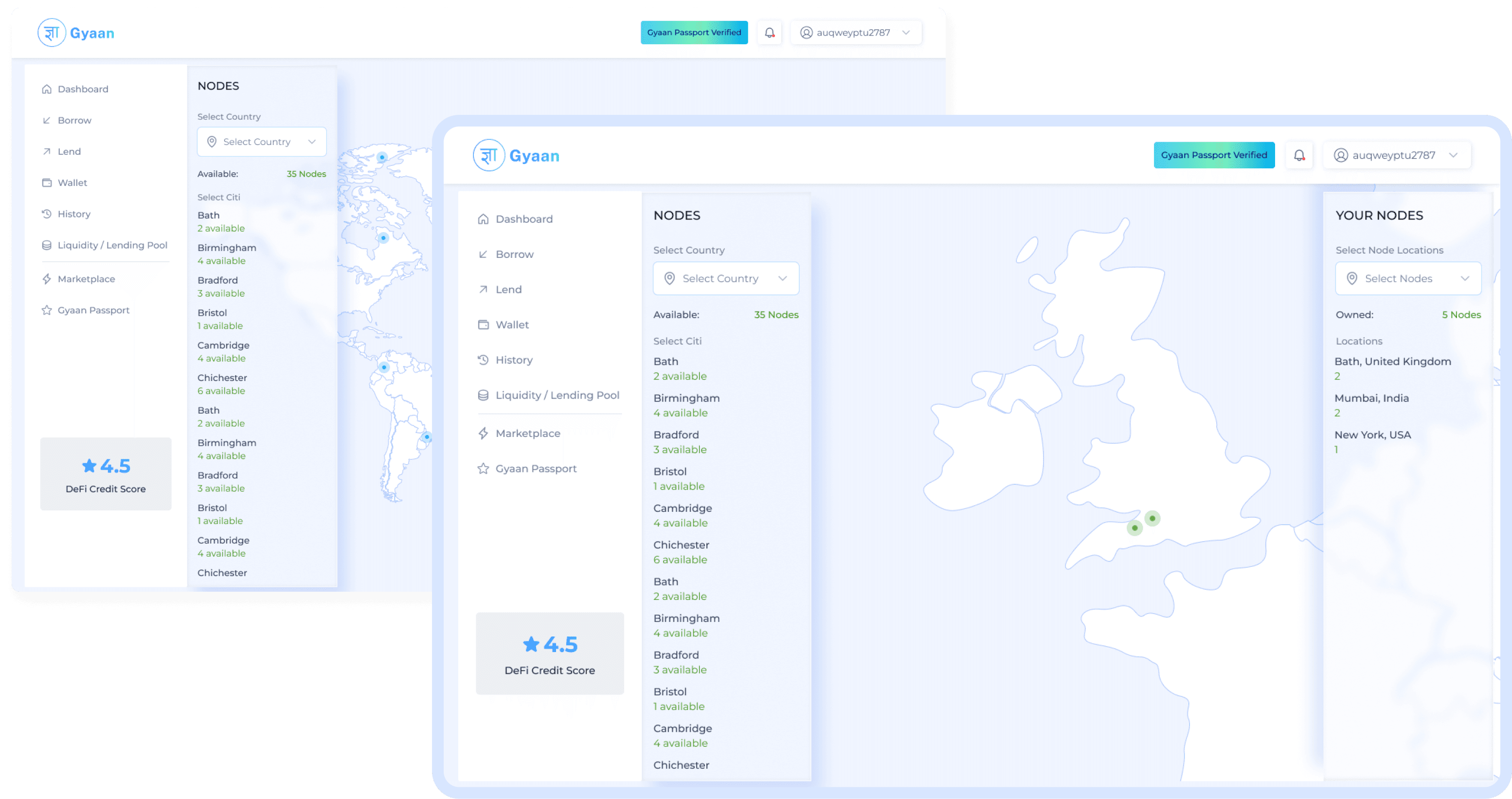Select first Birmingham entry in back window list

[x=227, y=254]
